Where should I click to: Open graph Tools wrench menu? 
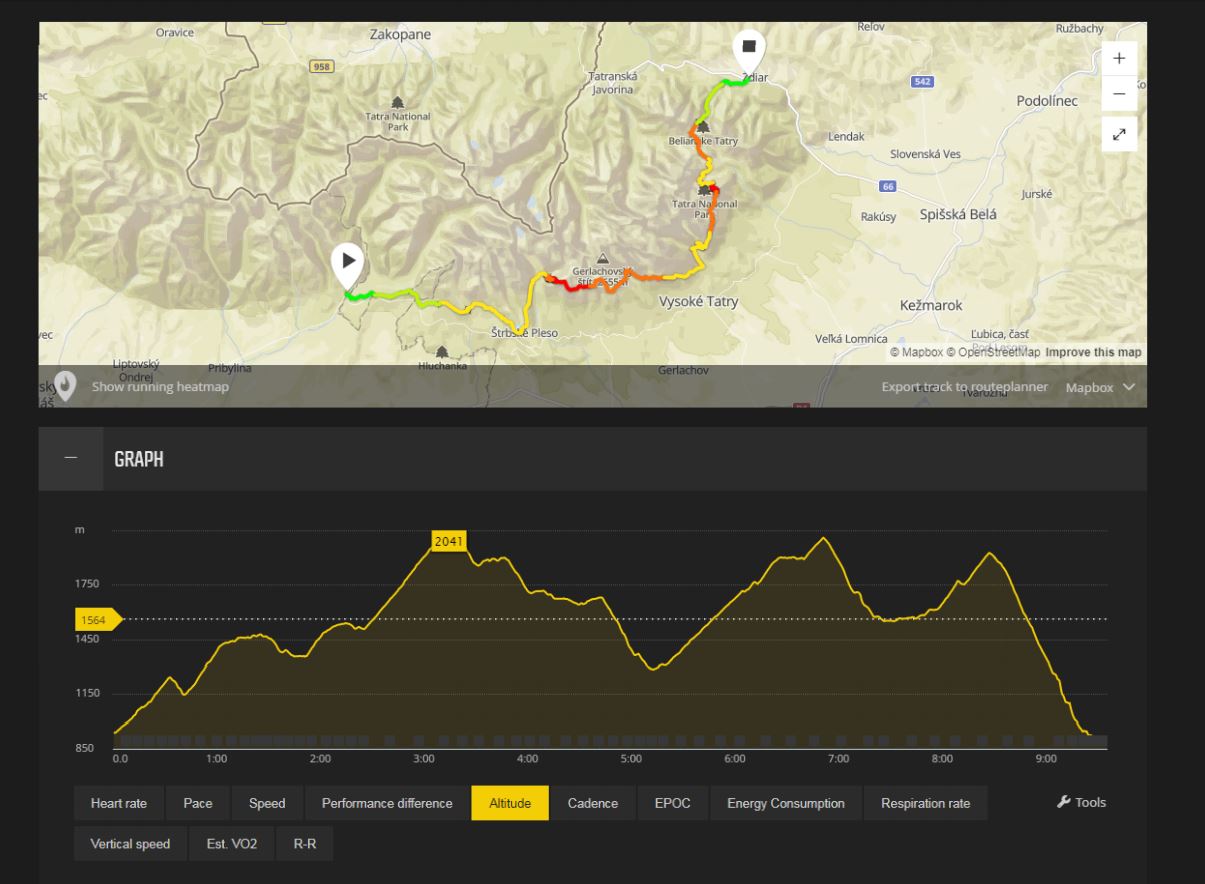pyautogui.click(x=1082, y=802)
